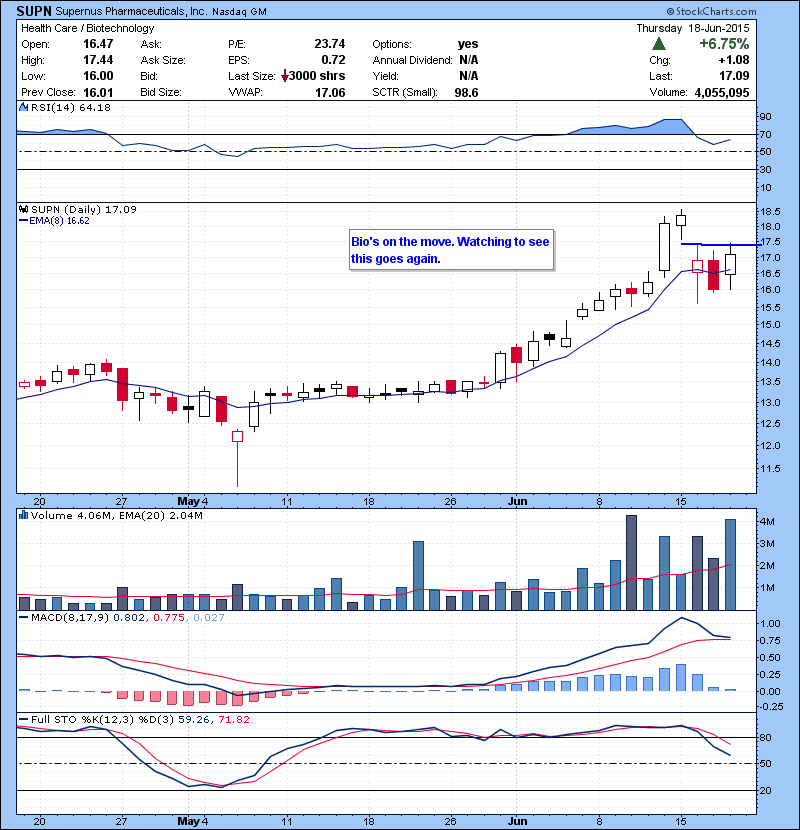This screenshot has width=800, height=830.
Task: Click the Bid Size label
Action: 160,92
